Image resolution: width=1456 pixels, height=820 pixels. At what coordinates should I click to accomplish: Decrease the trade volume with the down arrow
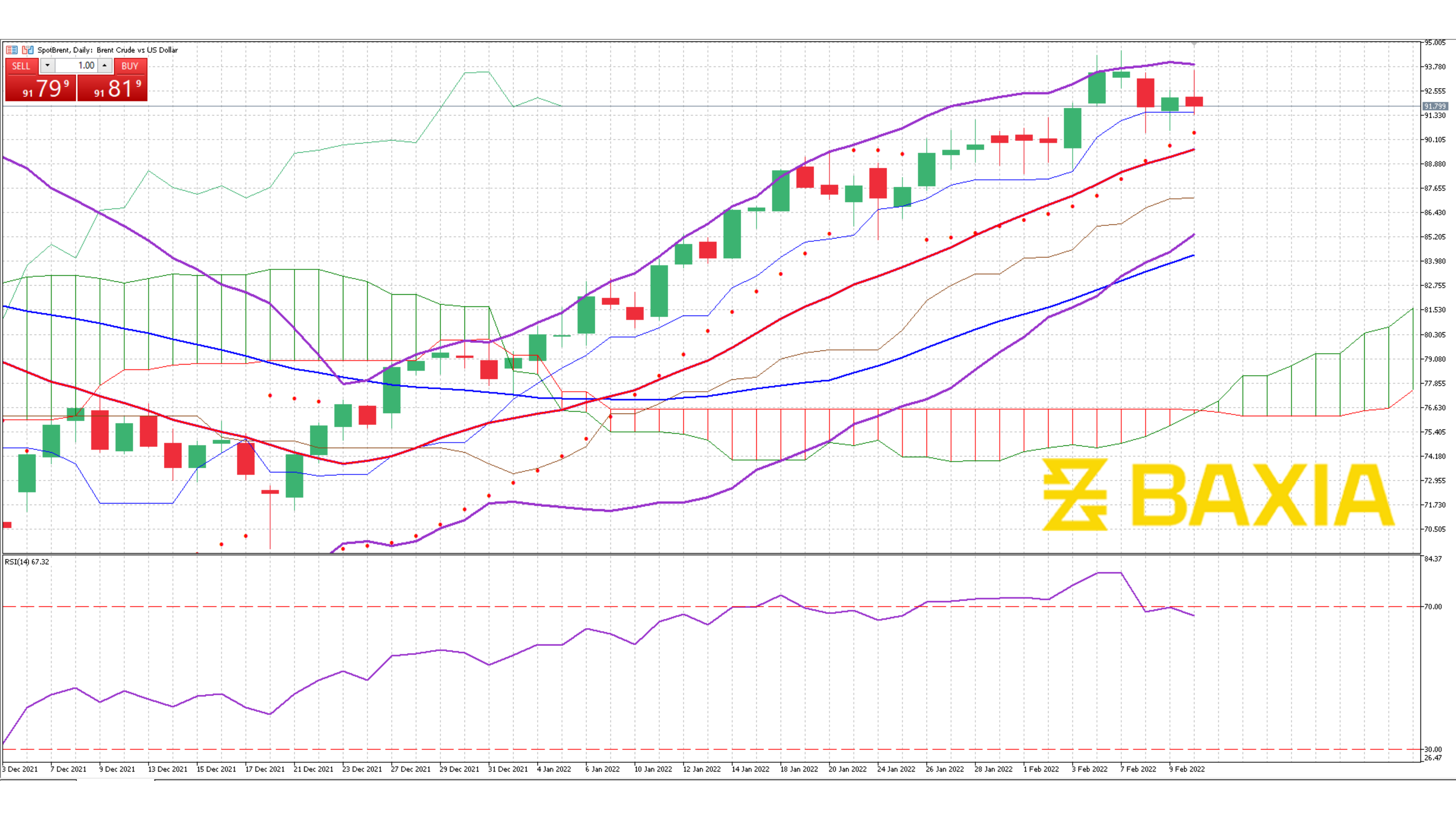click(47, 66)
